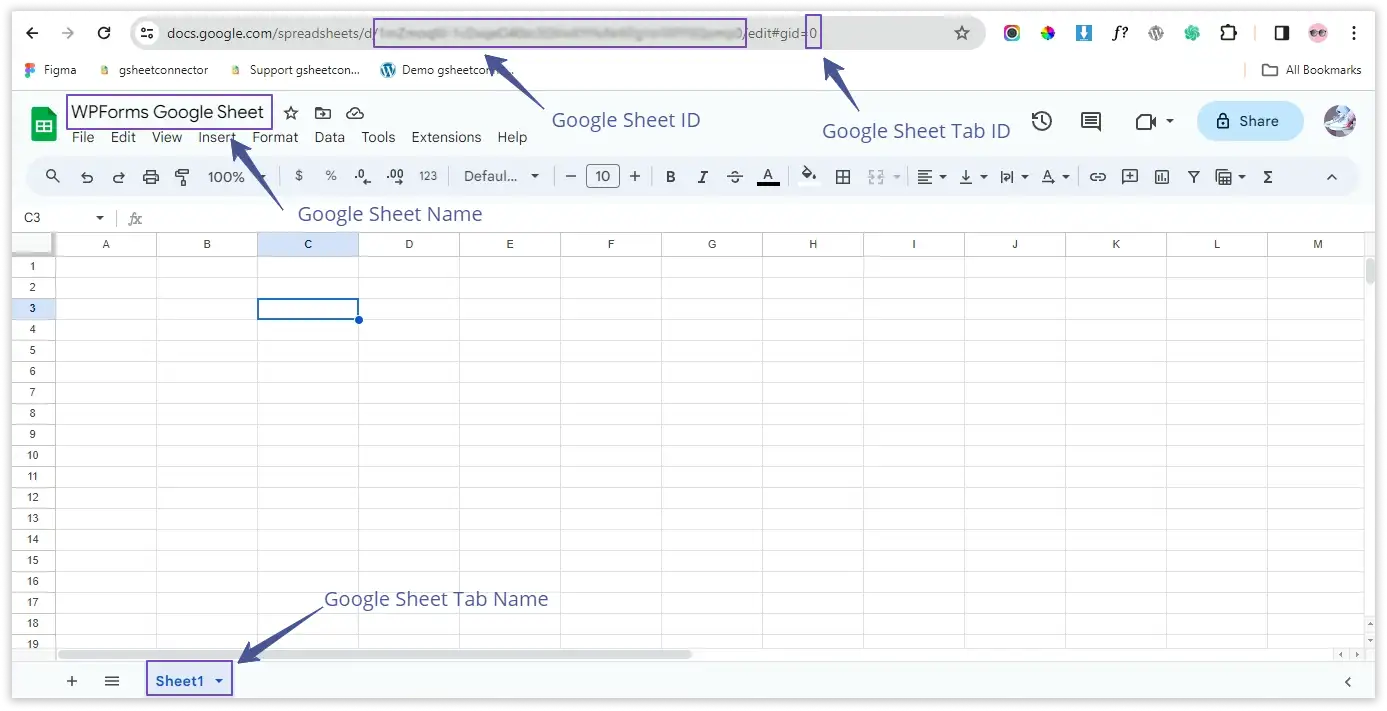Open the Extensions menu
This screenshot has height=711, width=1387.
(x=446, y=137)
